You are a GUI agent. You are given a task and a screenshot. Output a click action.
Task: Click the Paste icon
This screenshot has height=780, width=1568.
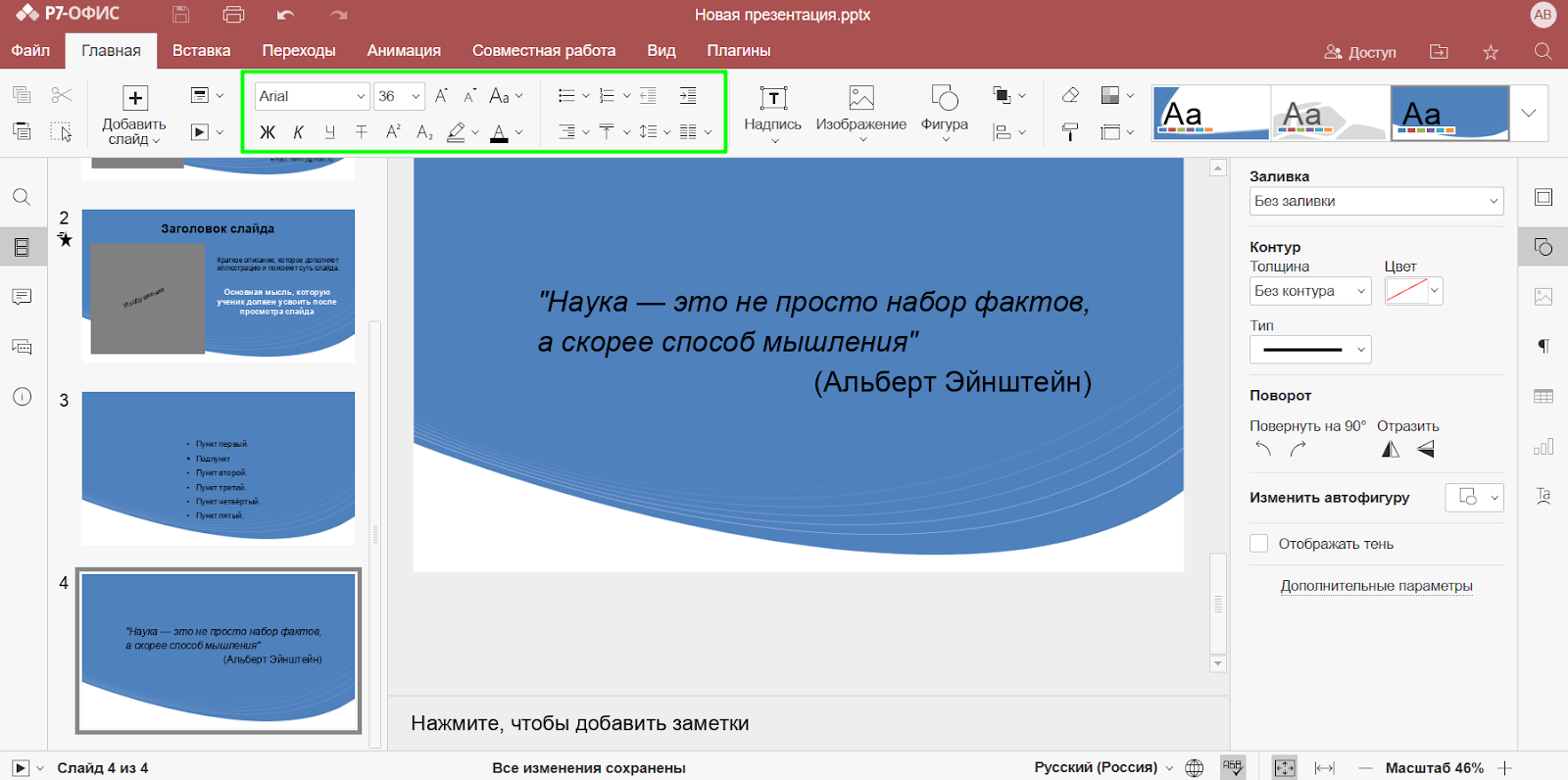[x=22, y=131]
